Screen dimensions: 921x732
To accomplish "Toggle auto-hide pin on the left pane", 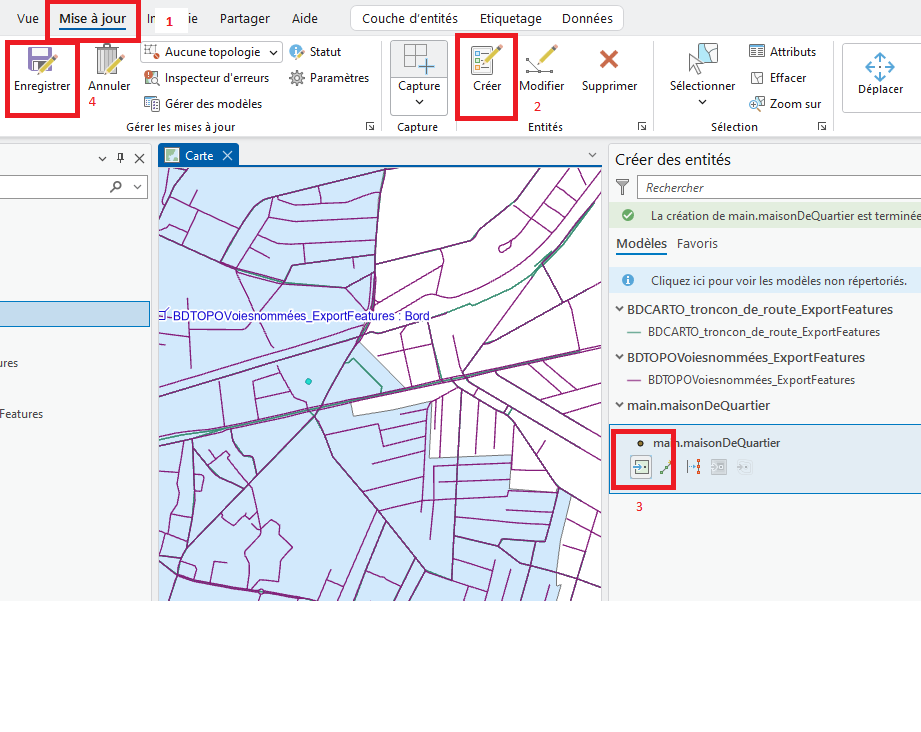I will tap(120, 158).
